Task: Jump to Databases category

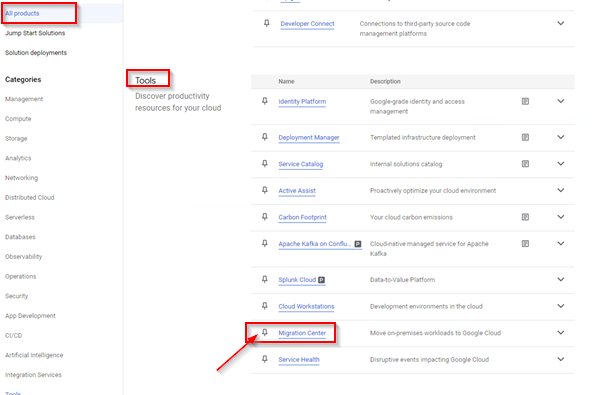Action: (20, 237)
